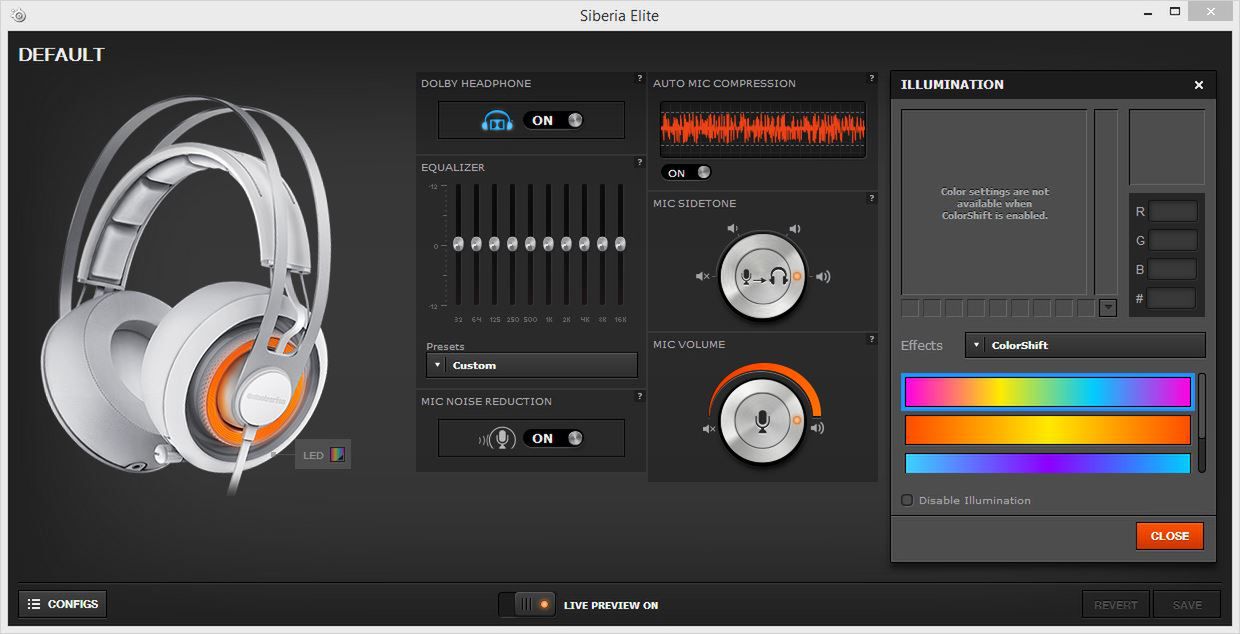
Task: Click the 32 Hz equalizer slider handle
Action: [x=458, y=244]
